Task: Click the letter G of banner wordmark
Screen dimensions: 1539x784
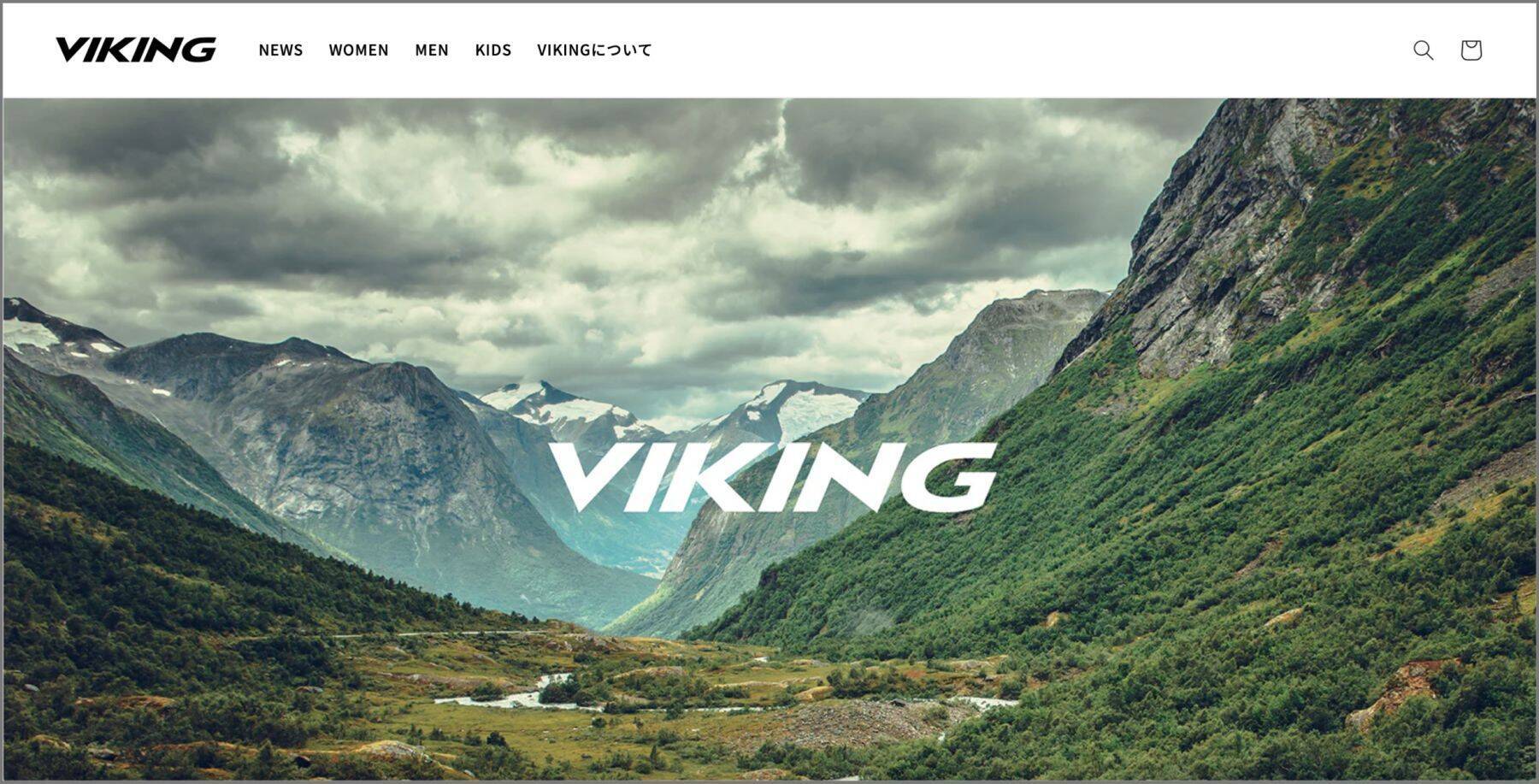Action: [x=952, y=477]
